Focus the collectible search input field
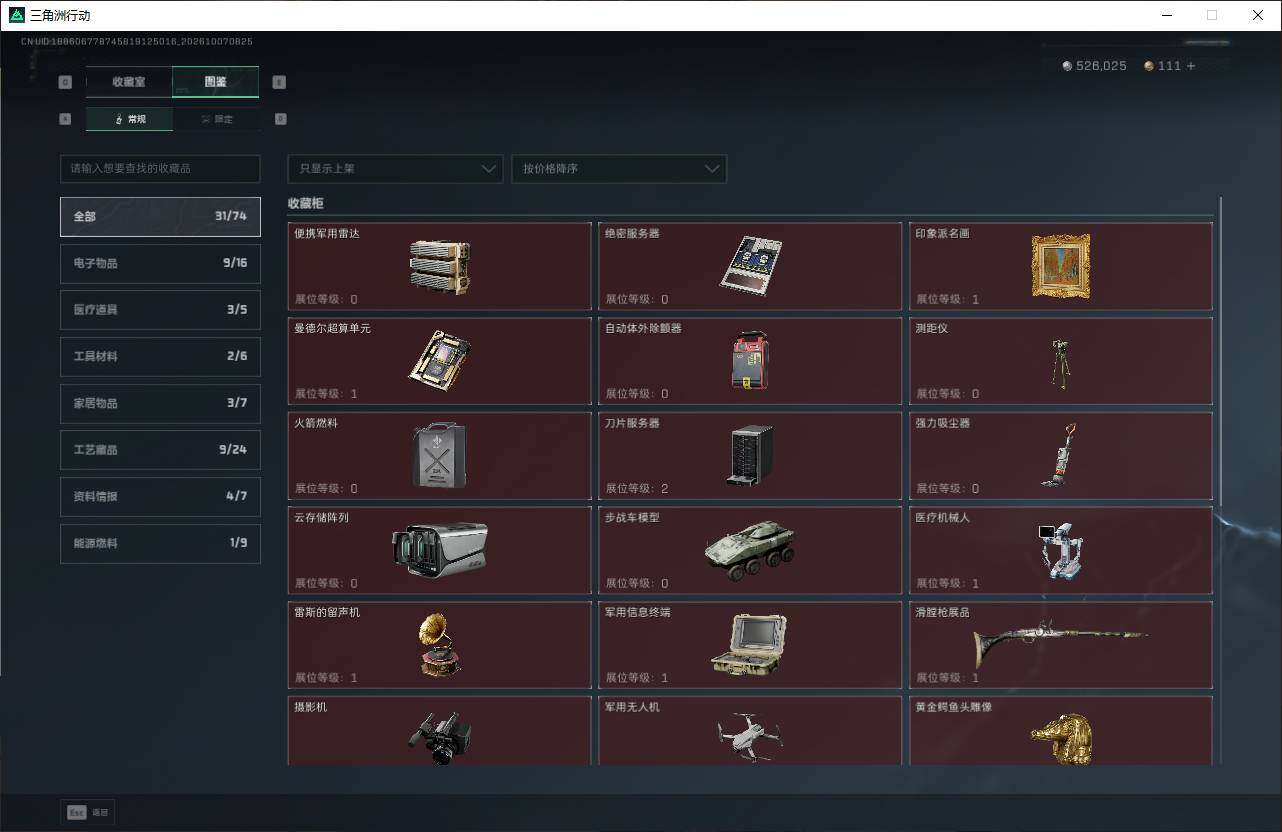The width and height of the screenshot is (1282, 832). (160, 169)
